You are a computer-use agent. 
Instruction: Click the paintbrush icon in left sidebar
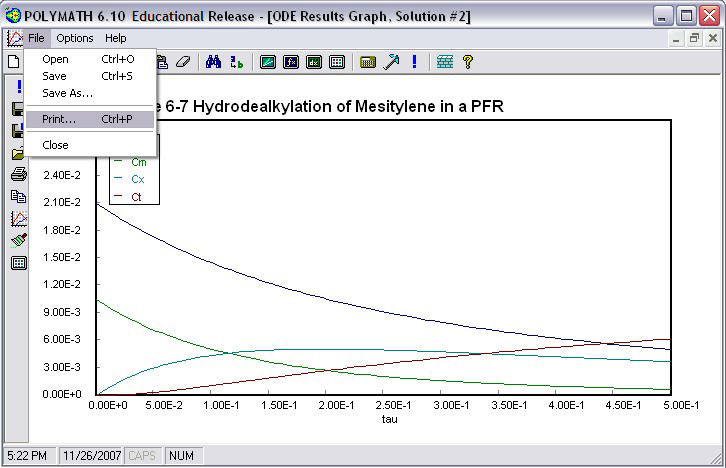pyautogui.click(x=18, y=241)
